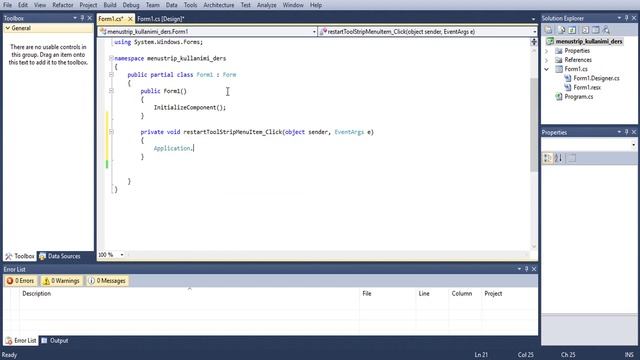
Task: Click Show All Files icon in Solution Explorer
Action: point(561,30)
